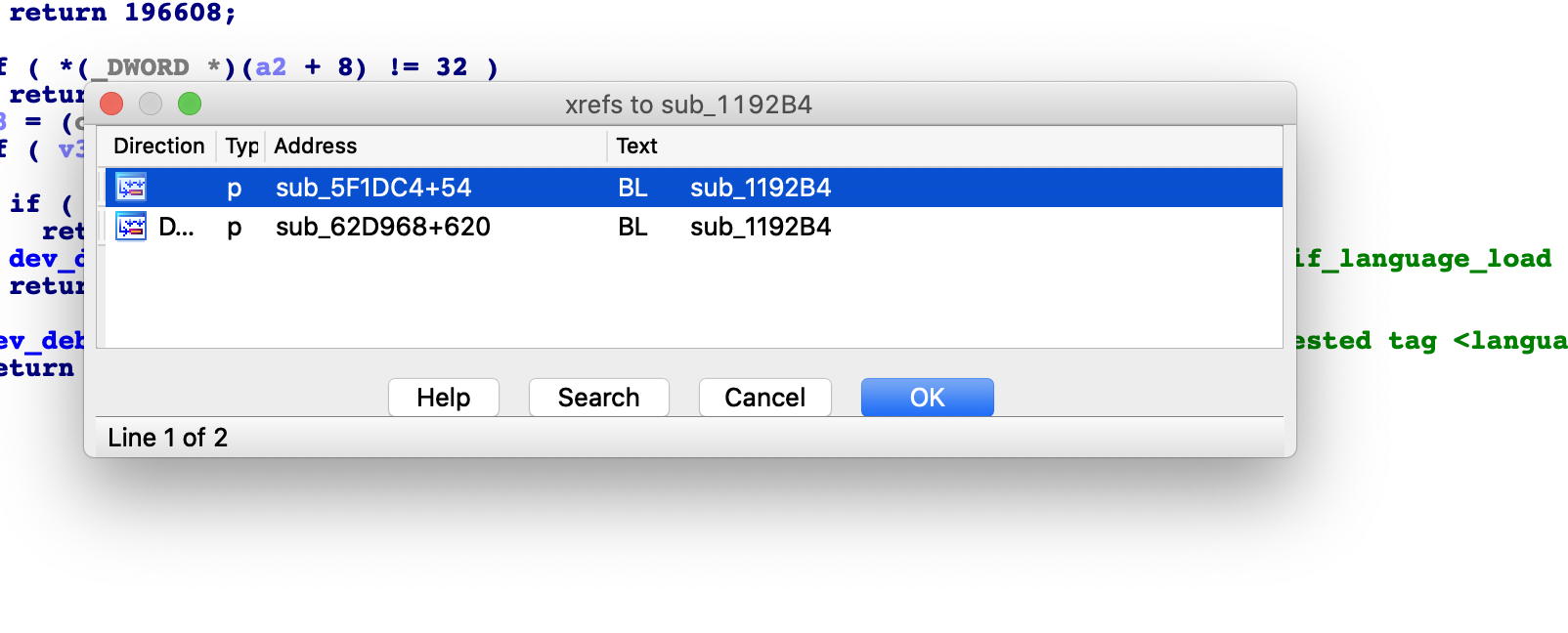Select the sub_62D968+620 address entry
The width and height of the screenshot is (1568, 633).
[383, 227]
